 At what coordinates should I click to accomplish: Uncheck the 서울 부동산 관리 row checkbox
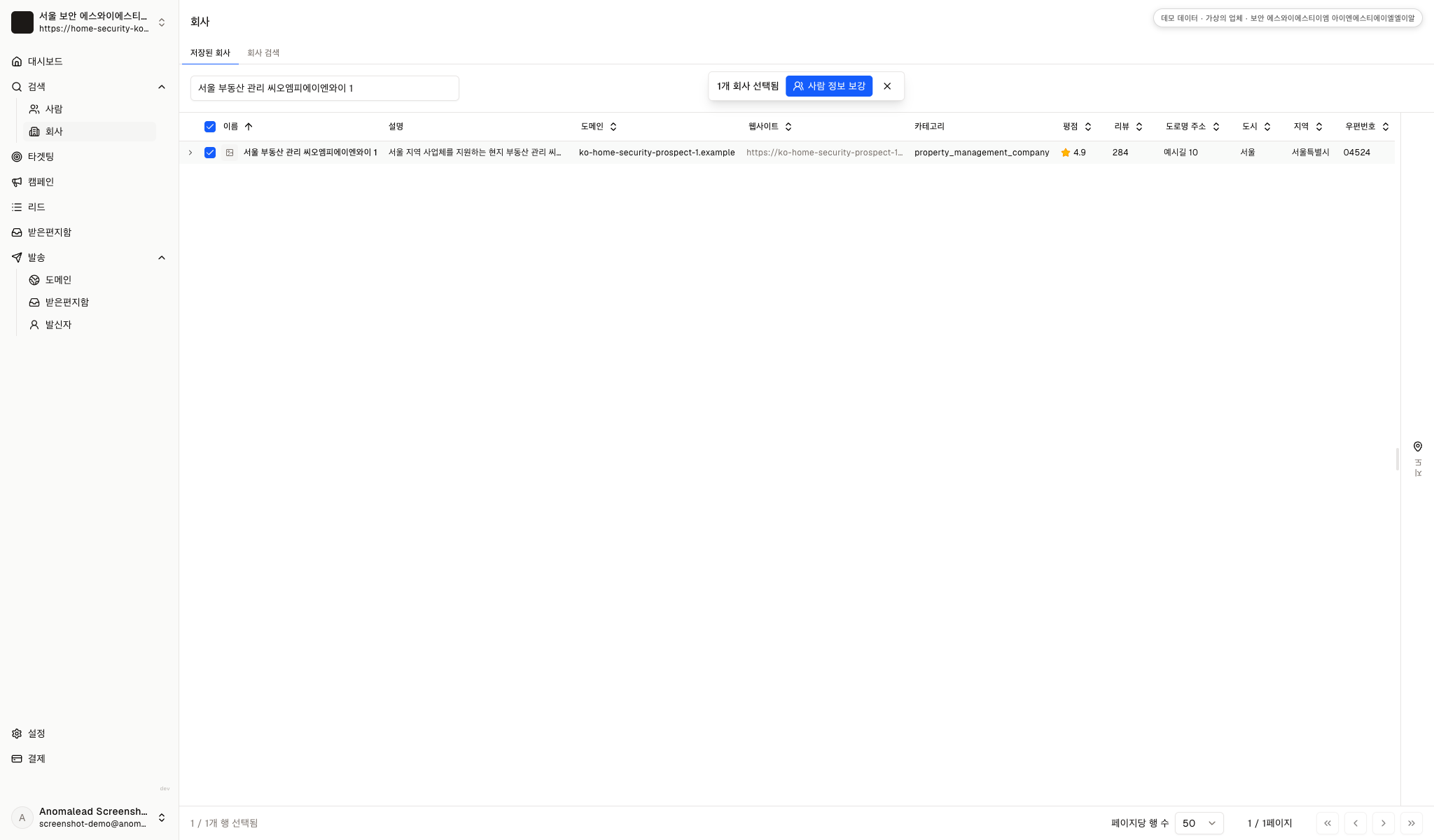pyautogui.click(x=210, y=153)
